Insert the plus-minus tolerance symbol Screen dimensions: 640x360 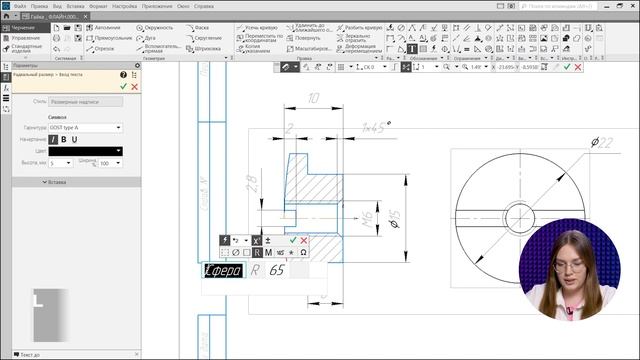point(268,240)
